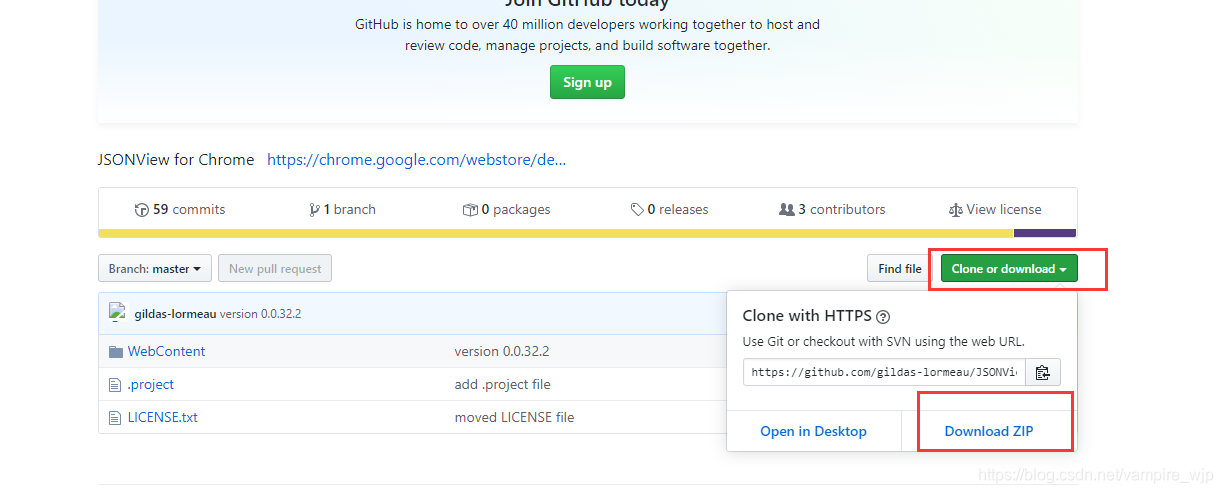1223x493 pixels.
Task: Click the license scale icon
Action: pyautogui.click(x=955, y=210)
